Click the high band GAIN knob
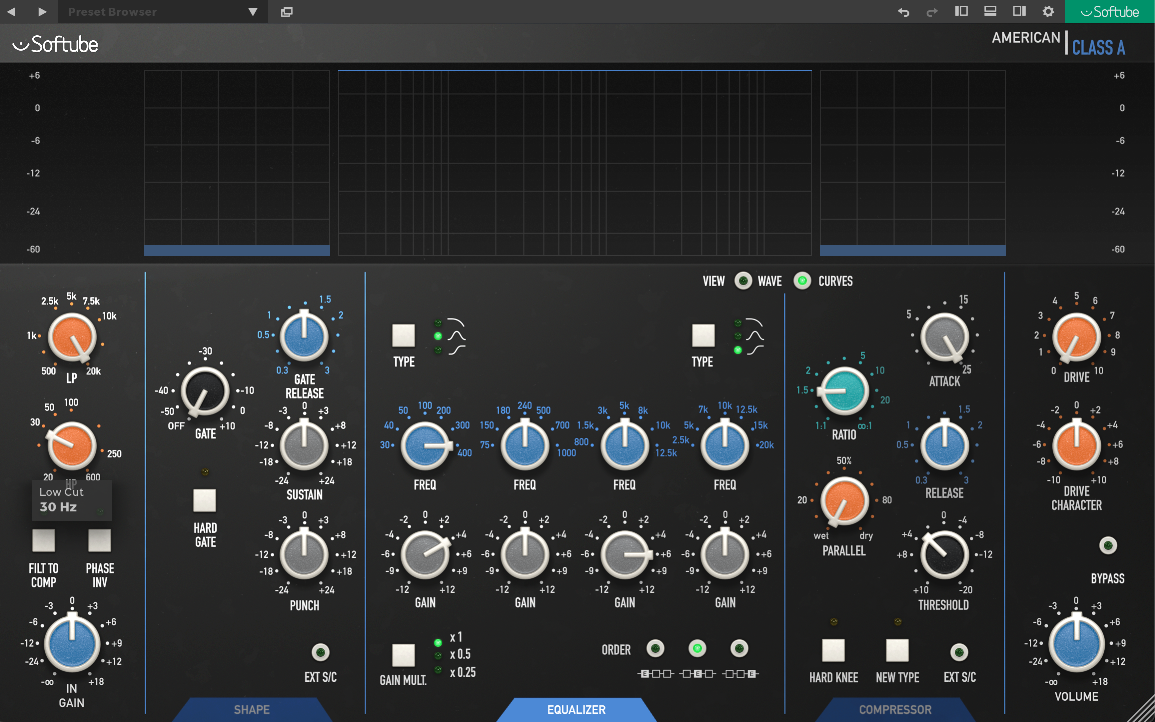Viewport: 1155px width, 722px height. coord(725,555)
